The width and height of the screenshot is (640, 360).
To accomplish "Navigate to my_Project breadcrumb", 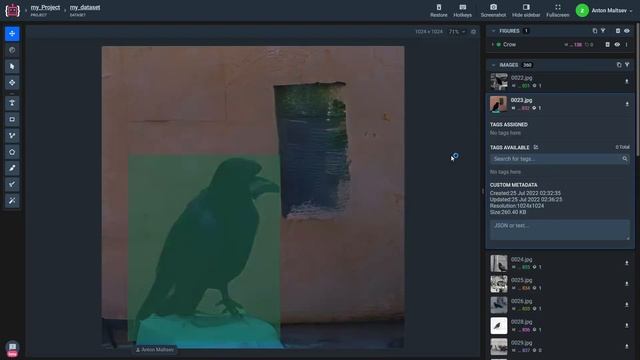I will tap(45, 8).
